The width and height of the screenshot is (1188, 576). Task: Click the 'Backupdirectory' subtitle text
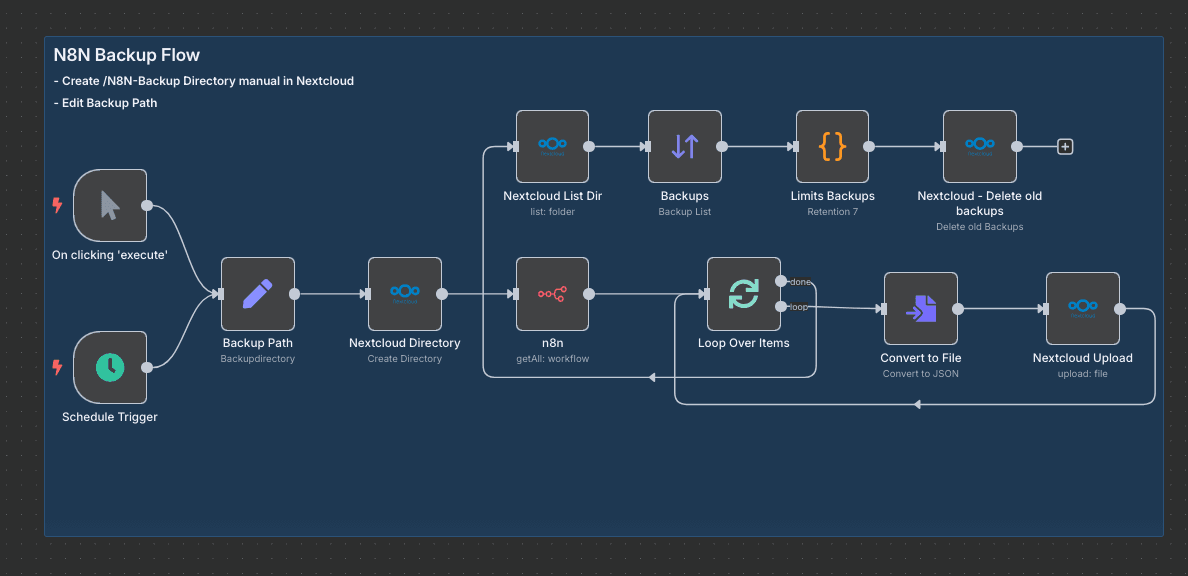[x=258, y=358]
